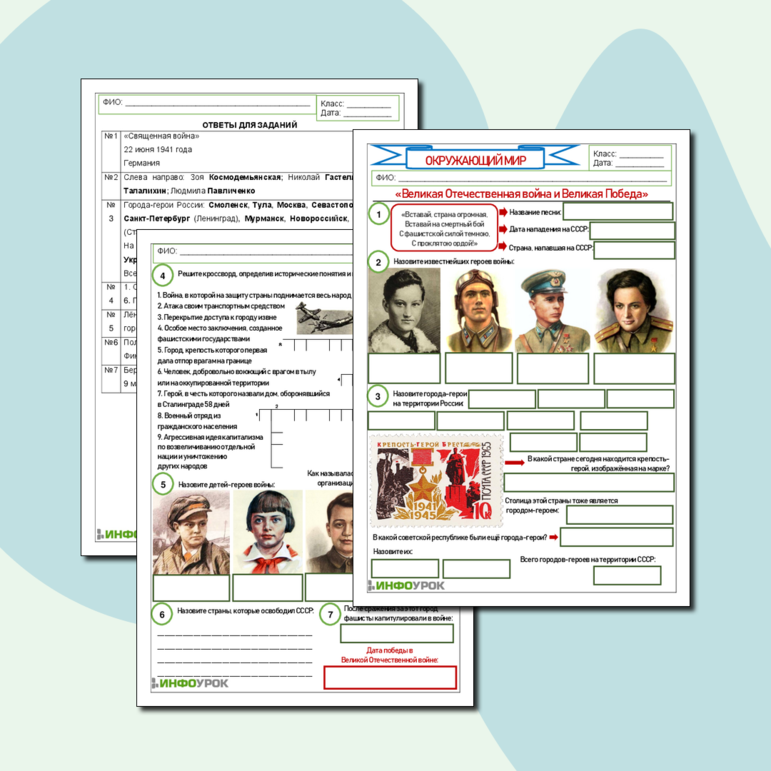771x771 pixels.
Task: Click the Инфоурок logo at the middle worksheet's bottom
Action: pyautogui.click(x=190, y=684)
